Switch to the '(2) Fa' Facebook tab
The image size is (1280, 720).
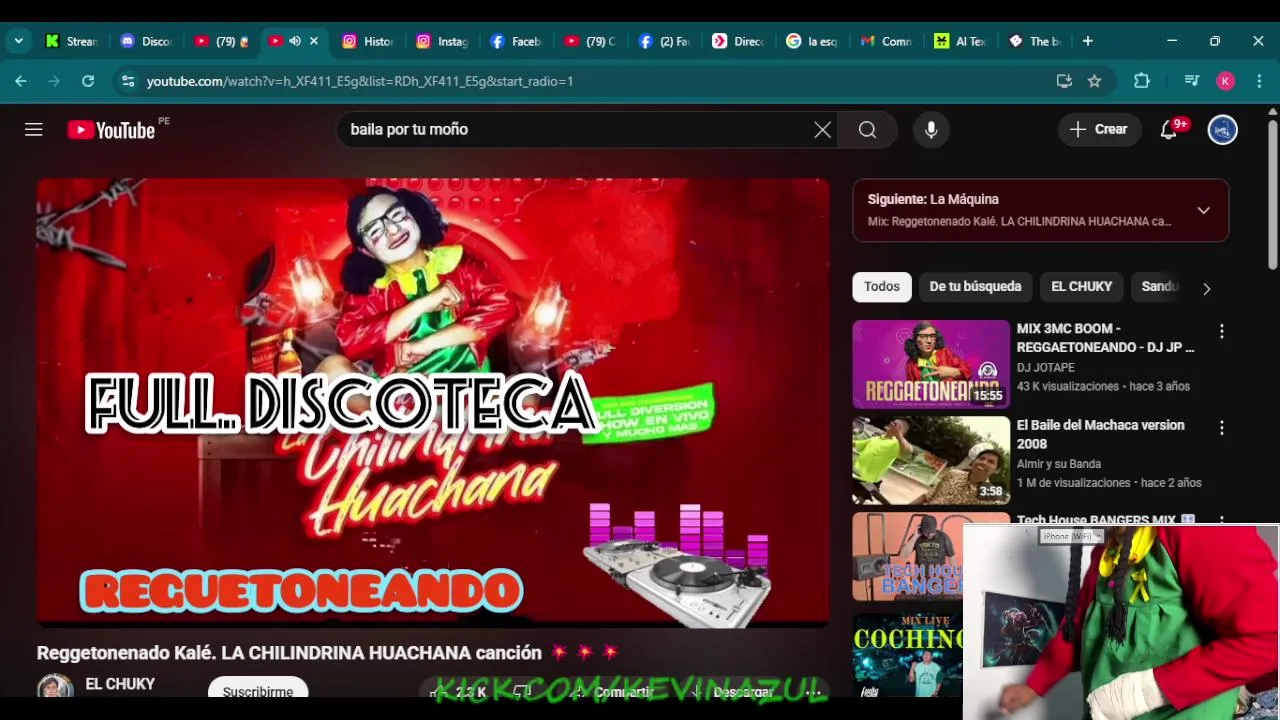(664, 41)
